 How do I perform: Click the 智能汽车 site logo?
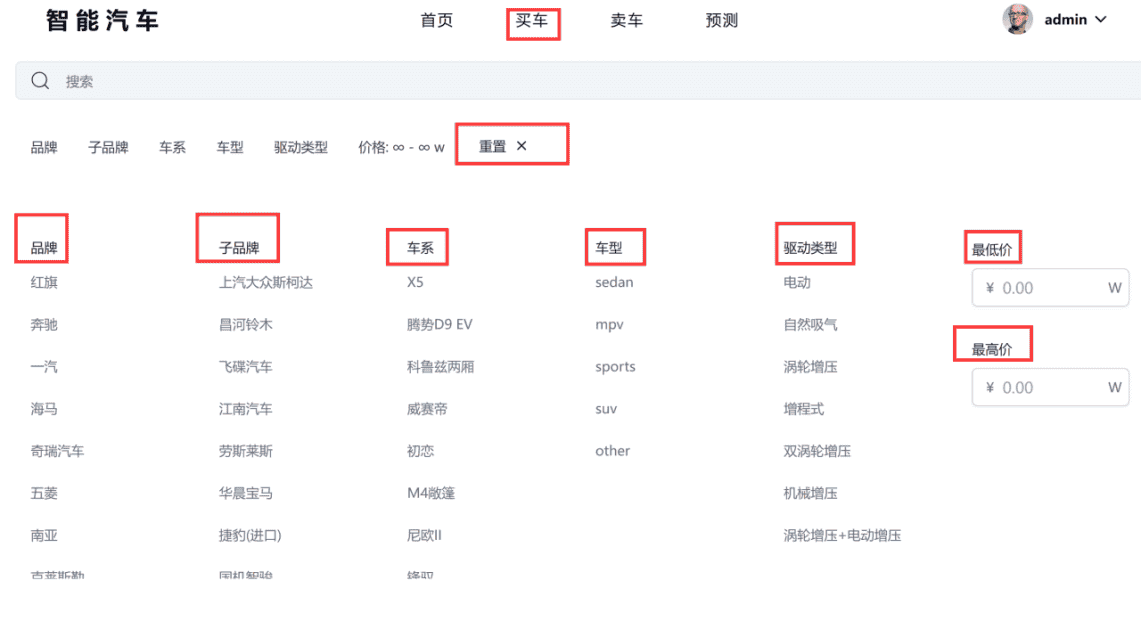click(102, 21)
